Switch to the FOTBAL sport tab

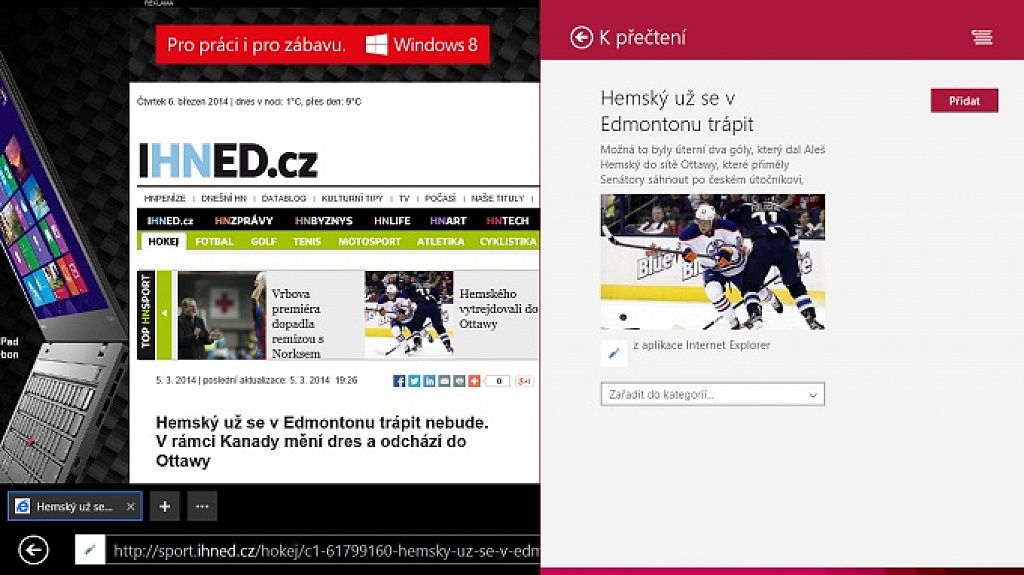[214, 242]
